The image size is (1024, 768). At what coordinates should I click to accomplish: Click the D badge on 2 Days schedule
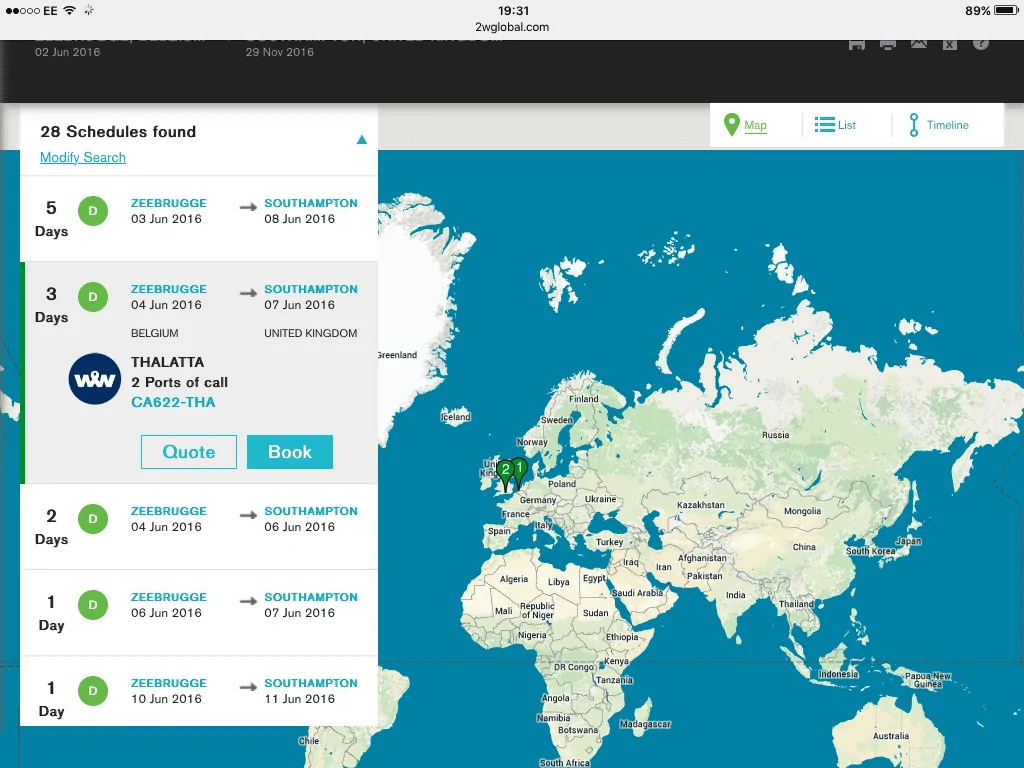click(x=93, y=519)
